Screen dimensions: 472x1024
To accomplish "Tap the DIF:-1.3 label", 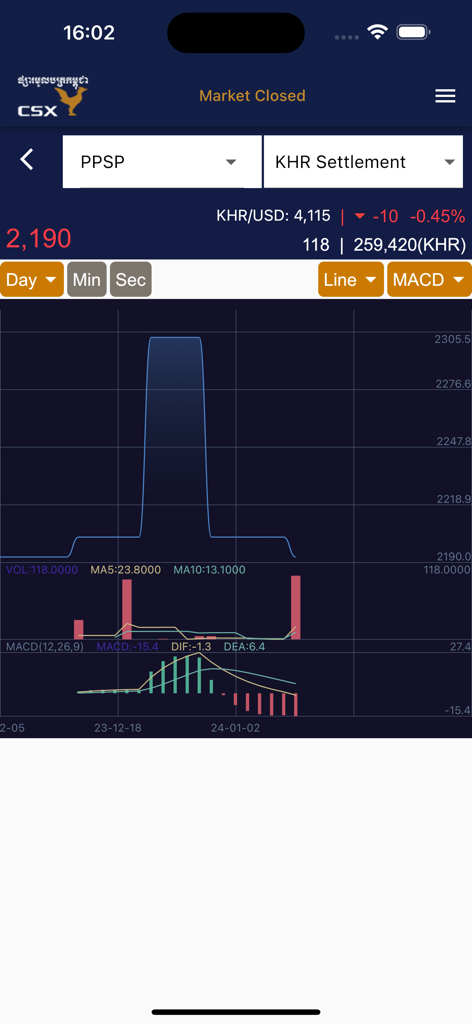I will [191, 647].
